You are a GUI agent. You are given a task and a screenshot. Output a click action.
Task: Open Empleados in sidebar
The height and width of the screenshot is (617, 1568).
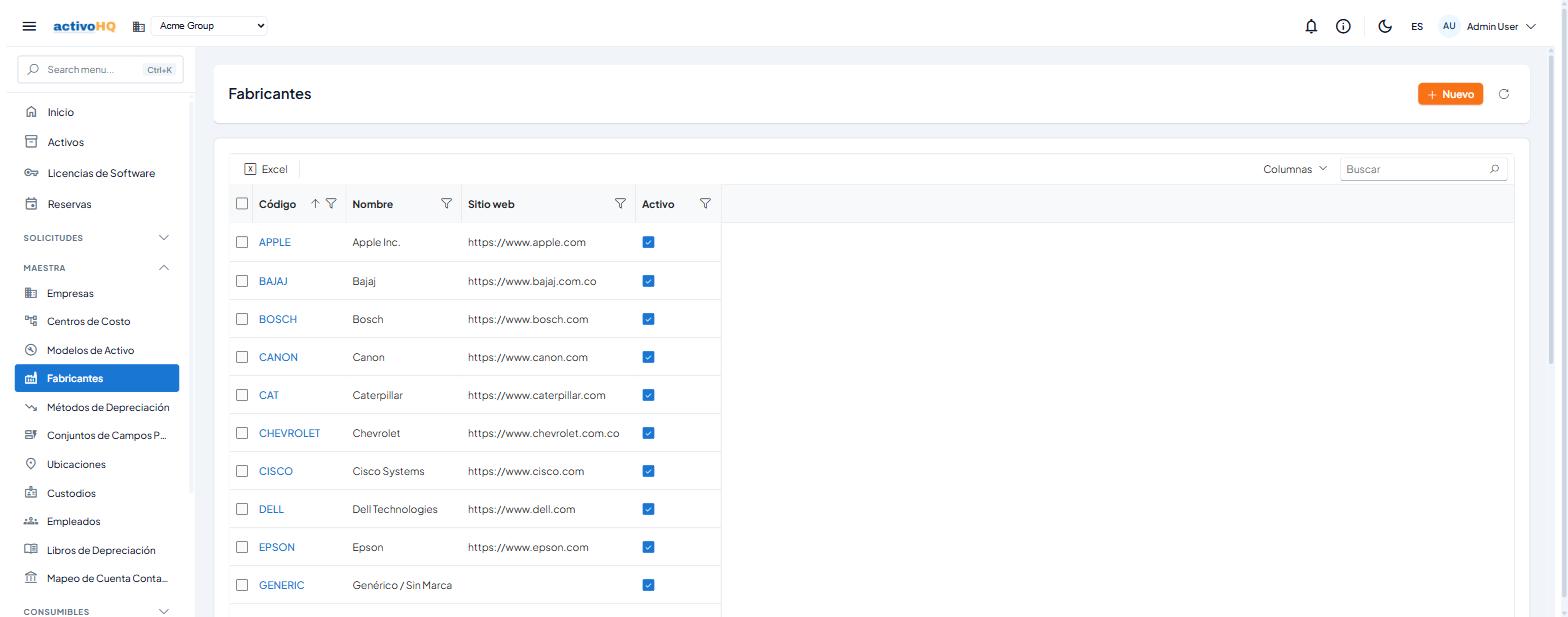point(97,521)
